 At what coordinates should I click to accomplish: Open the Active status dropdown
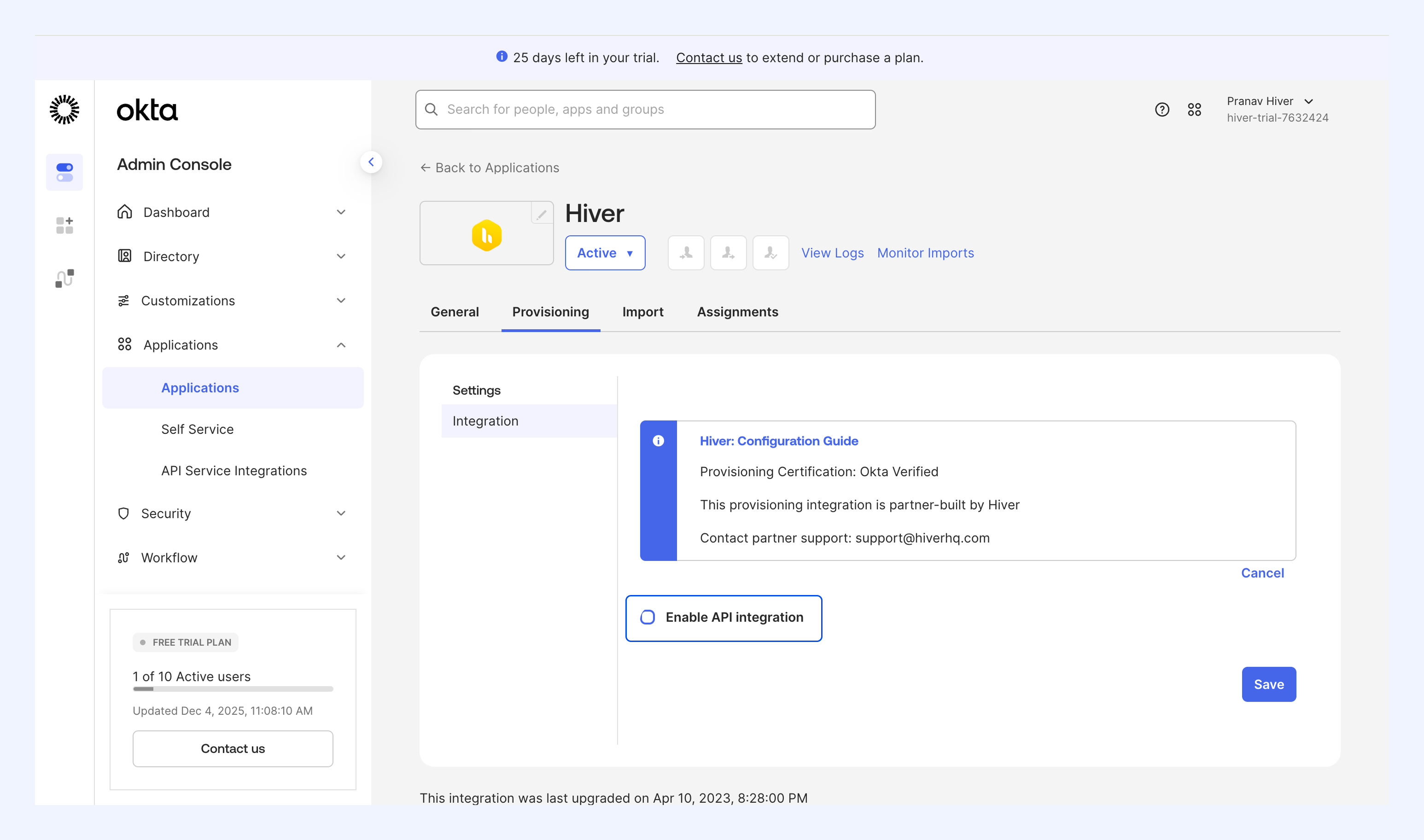coord(605,253)
